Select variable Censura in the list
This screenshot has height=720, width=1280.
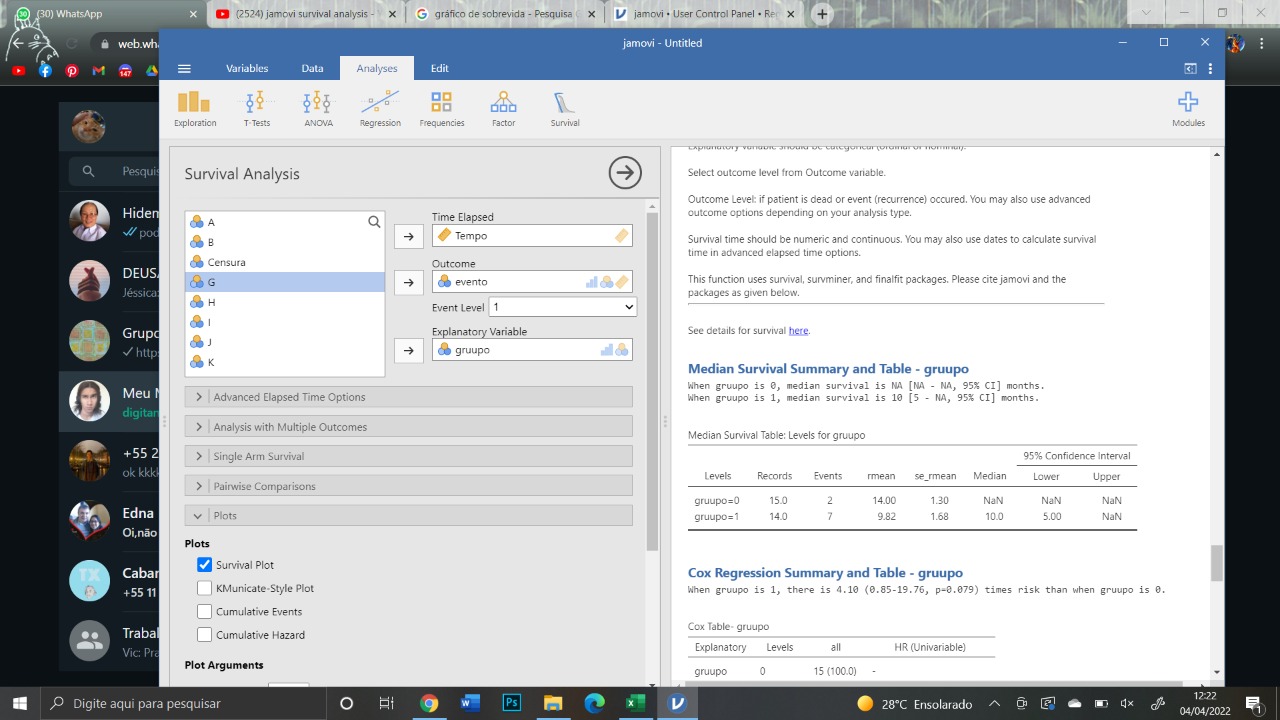click(285, 262)
